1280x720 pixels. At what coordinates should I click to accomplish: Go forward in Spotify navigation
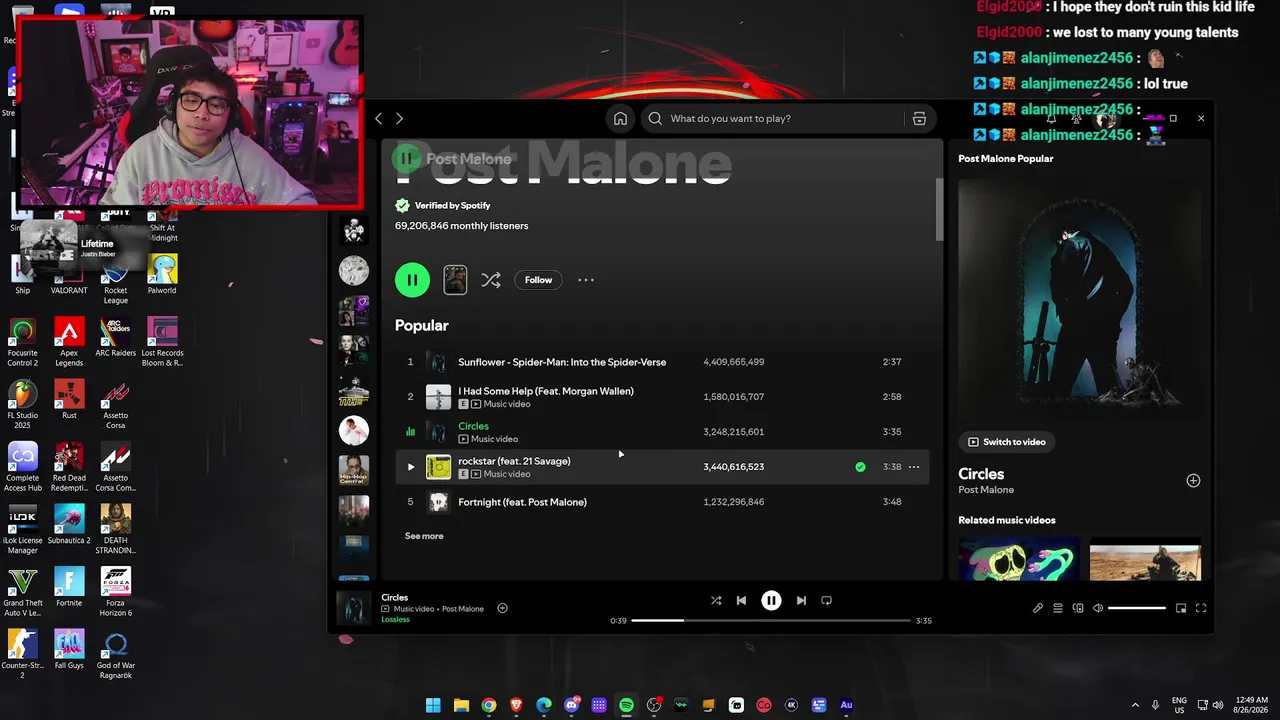(x=399, y=118)
